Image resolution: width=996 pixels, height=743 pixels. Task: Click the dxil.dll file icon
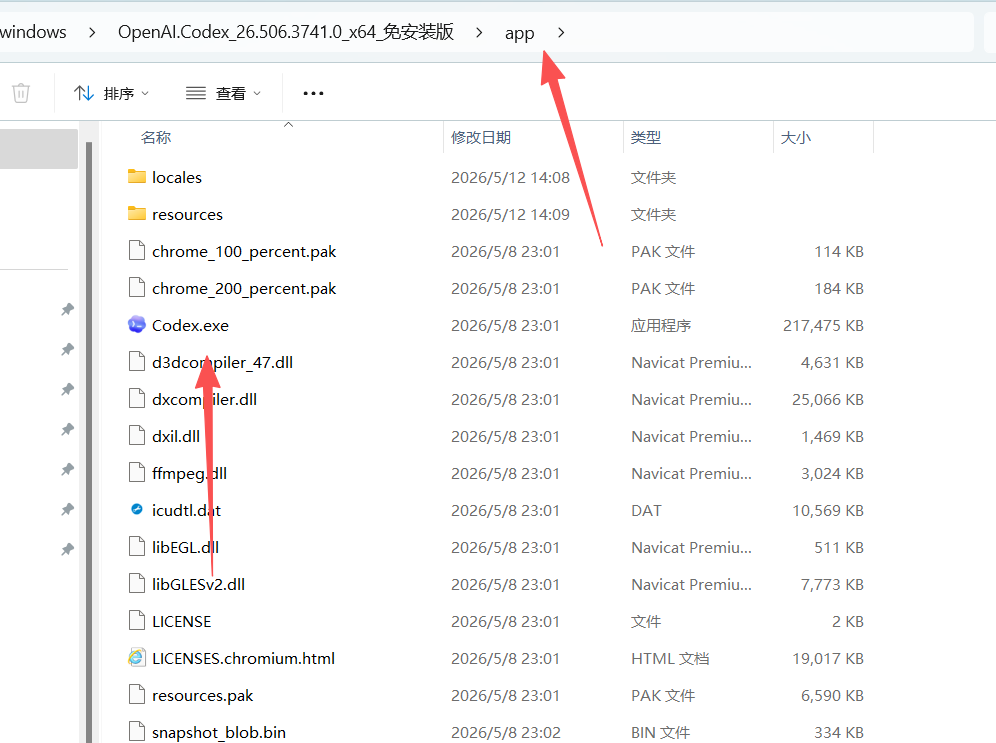pos(137,436)
